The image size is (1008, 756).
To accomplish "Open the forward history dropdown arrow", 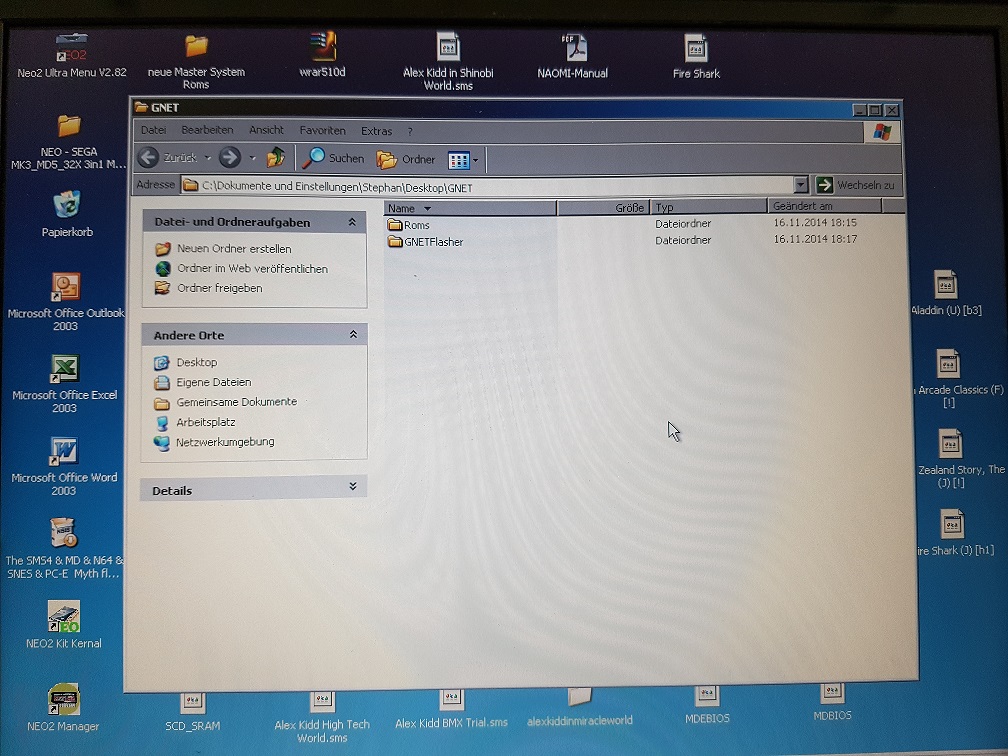I will pyautogui.click(x=253, y=158).
